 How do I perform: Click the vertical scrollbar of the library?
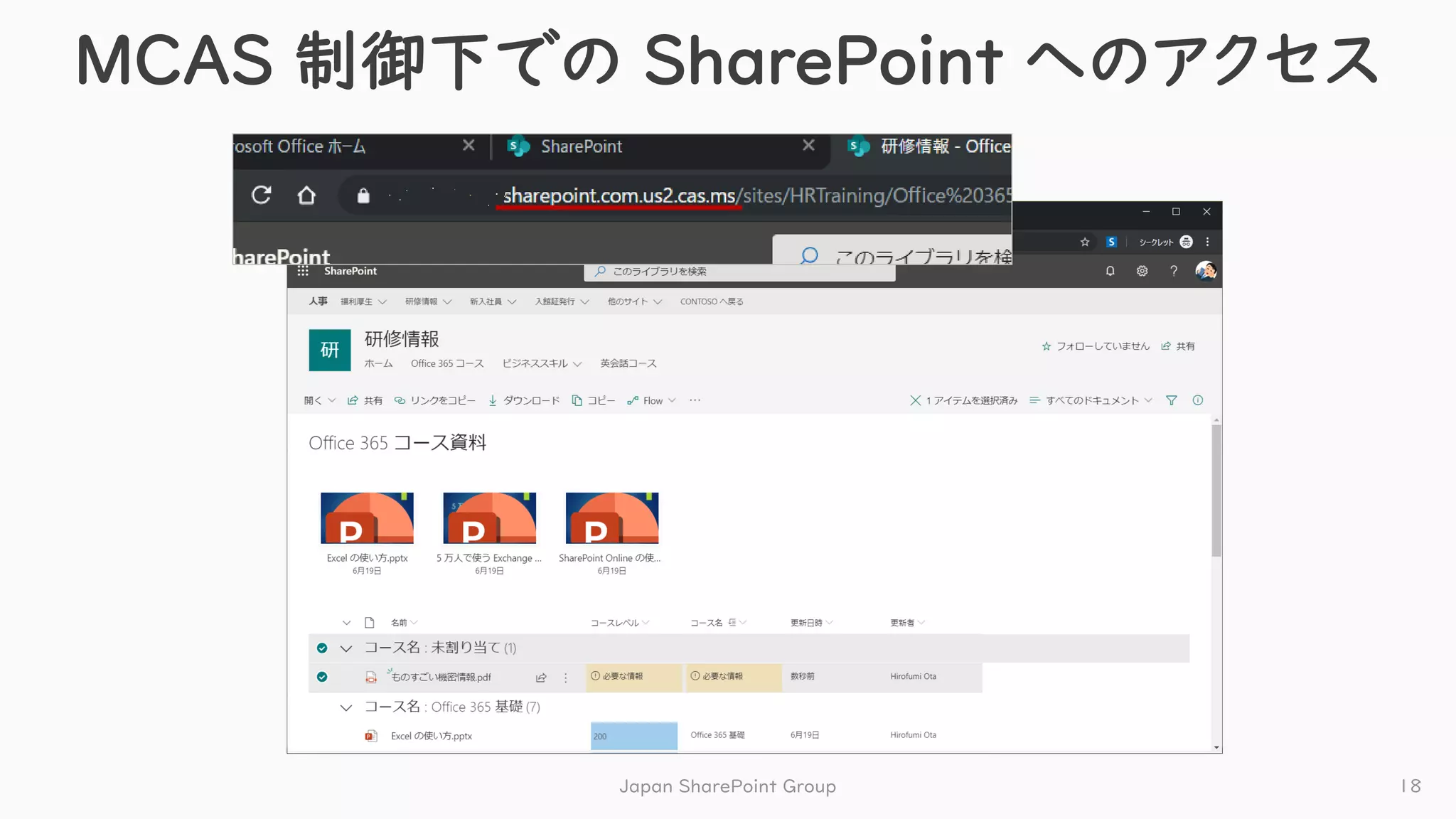(1216, 491)
